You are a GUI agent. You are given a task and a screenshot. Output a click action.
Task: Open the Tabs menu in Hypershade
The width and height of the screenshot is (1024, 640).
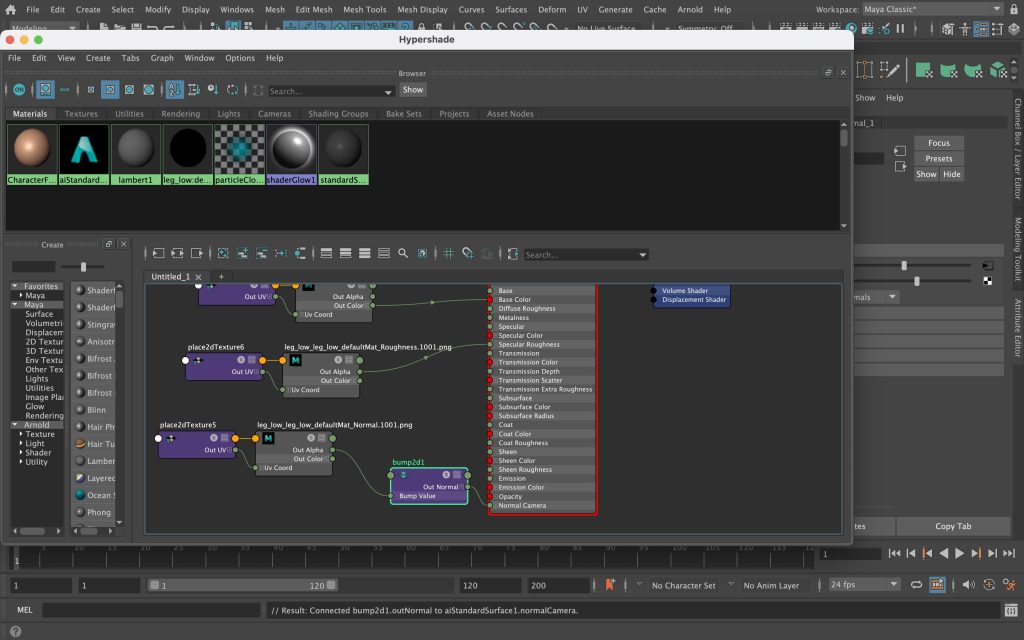pyautogui.click(x=131, y=58)
